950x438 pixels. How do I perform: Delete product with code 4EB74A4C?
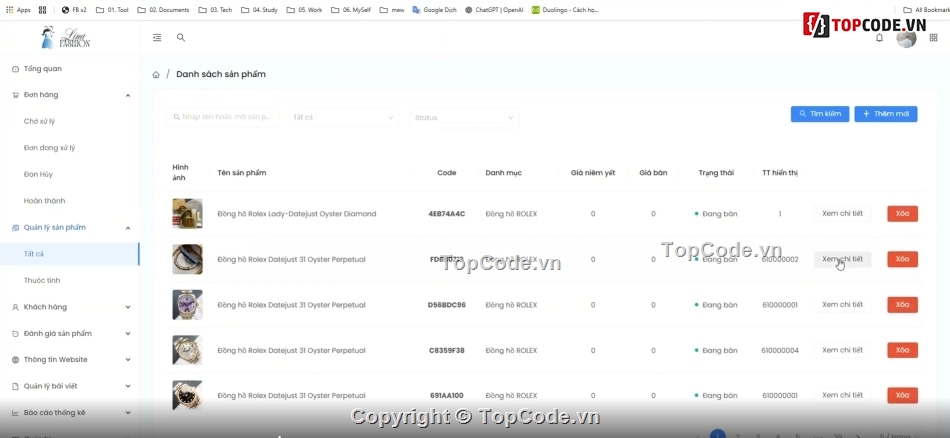[903, 214]
